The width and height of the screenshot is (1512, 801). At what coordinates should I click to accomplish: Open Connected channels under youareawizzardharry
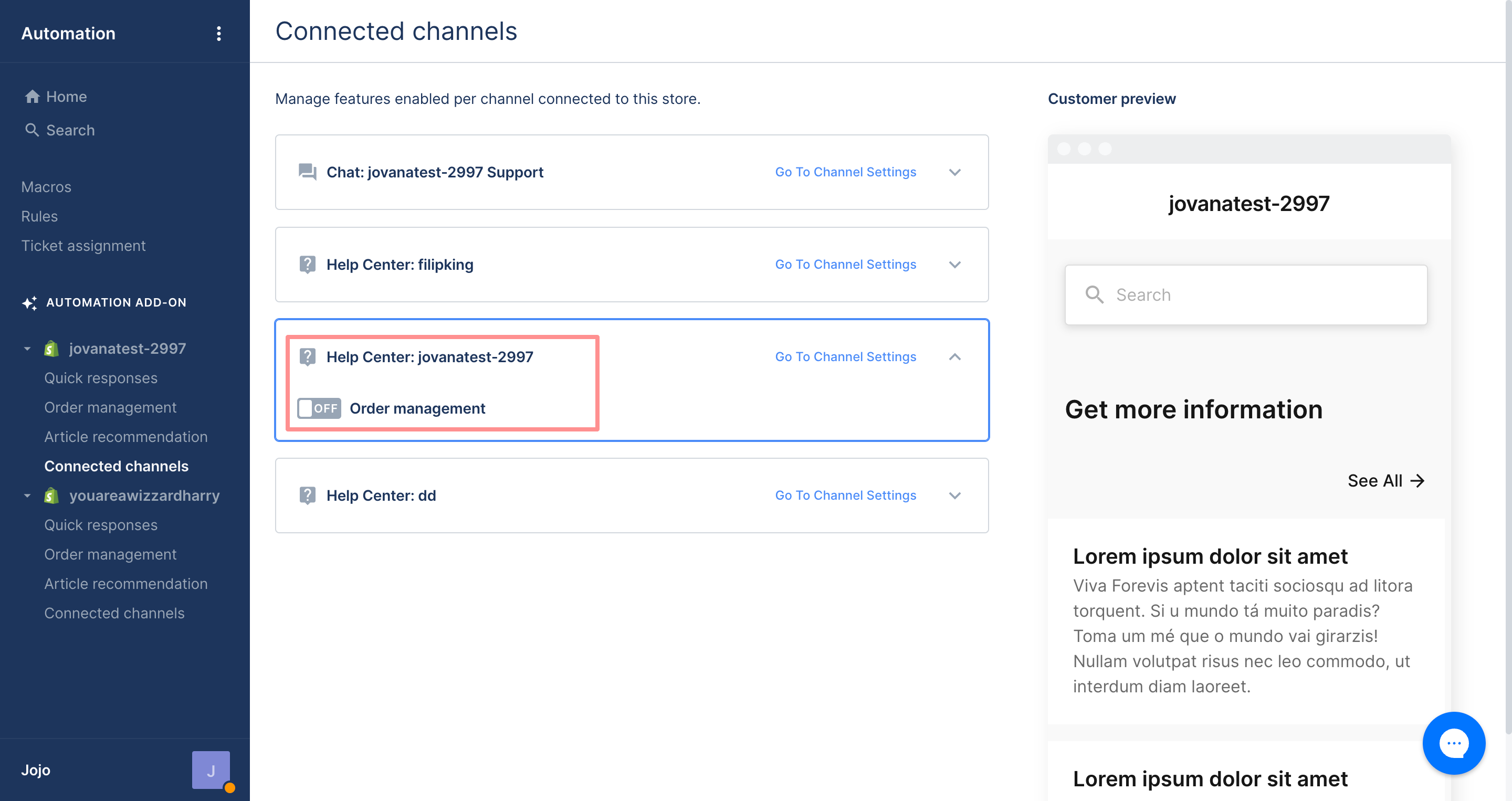pyautogui.click(x=114, y=613)
